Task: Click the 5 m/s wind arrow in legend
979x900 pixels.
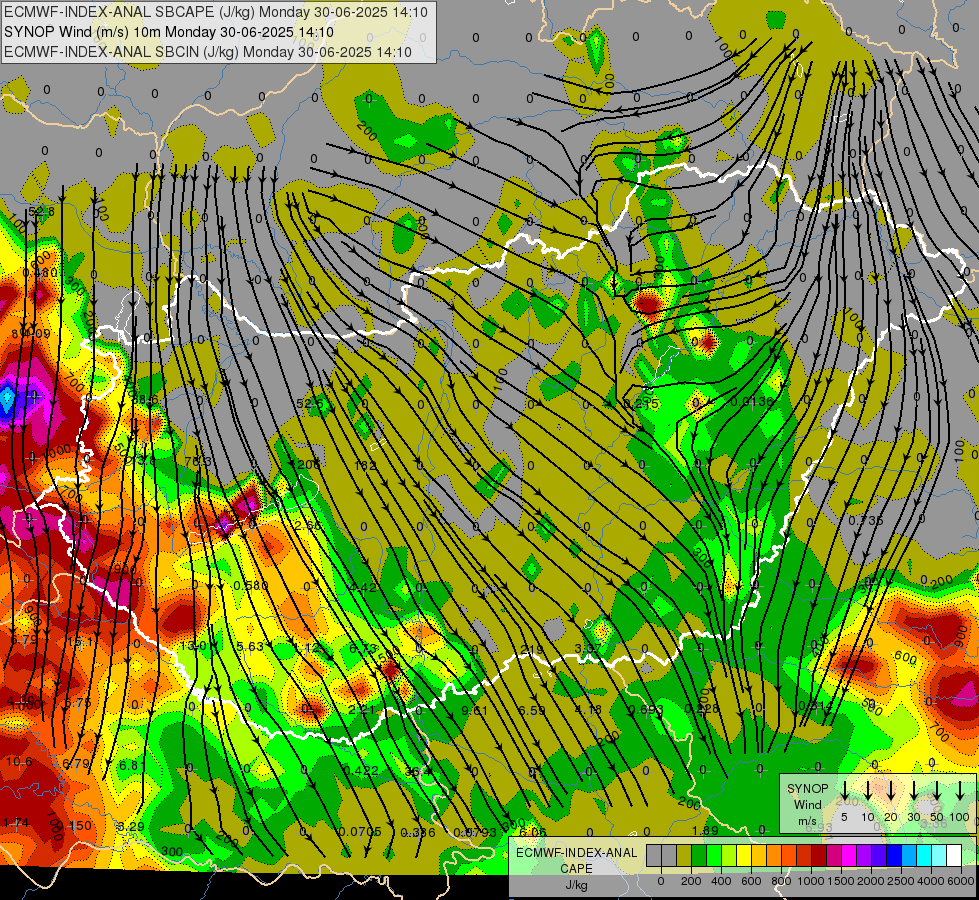Action: tap(844, 791)
